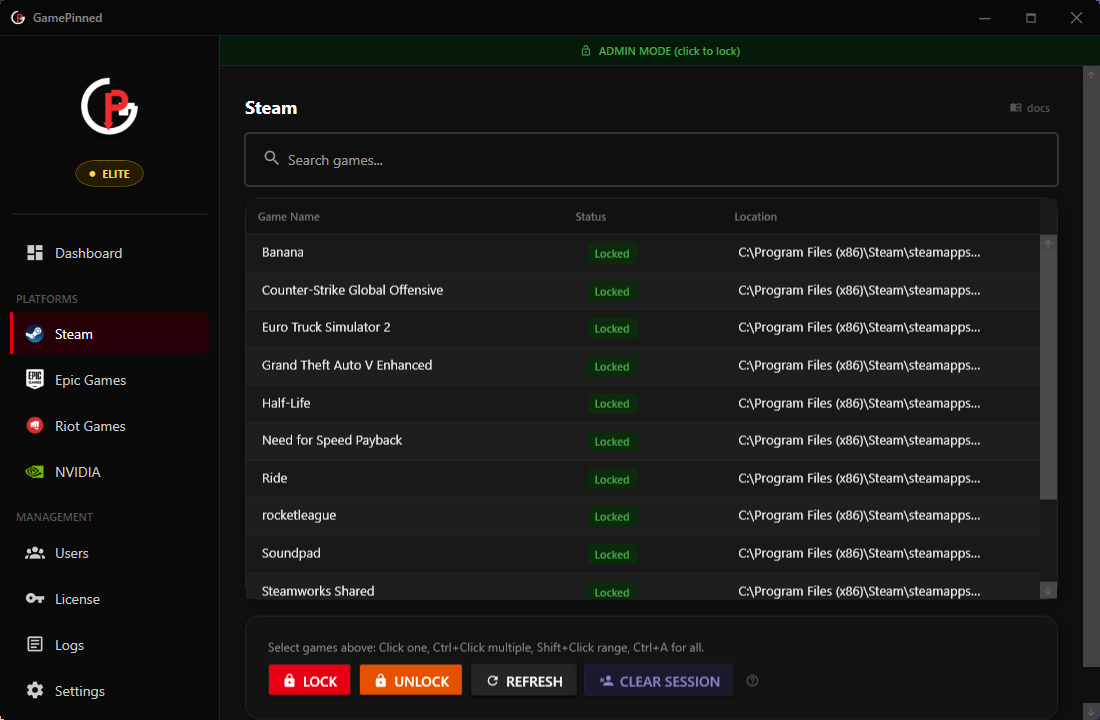Image resolution: width=1100 pixels, height=720 pixels.
Task: Click the orange UNLOCK button
Action: 410,681
